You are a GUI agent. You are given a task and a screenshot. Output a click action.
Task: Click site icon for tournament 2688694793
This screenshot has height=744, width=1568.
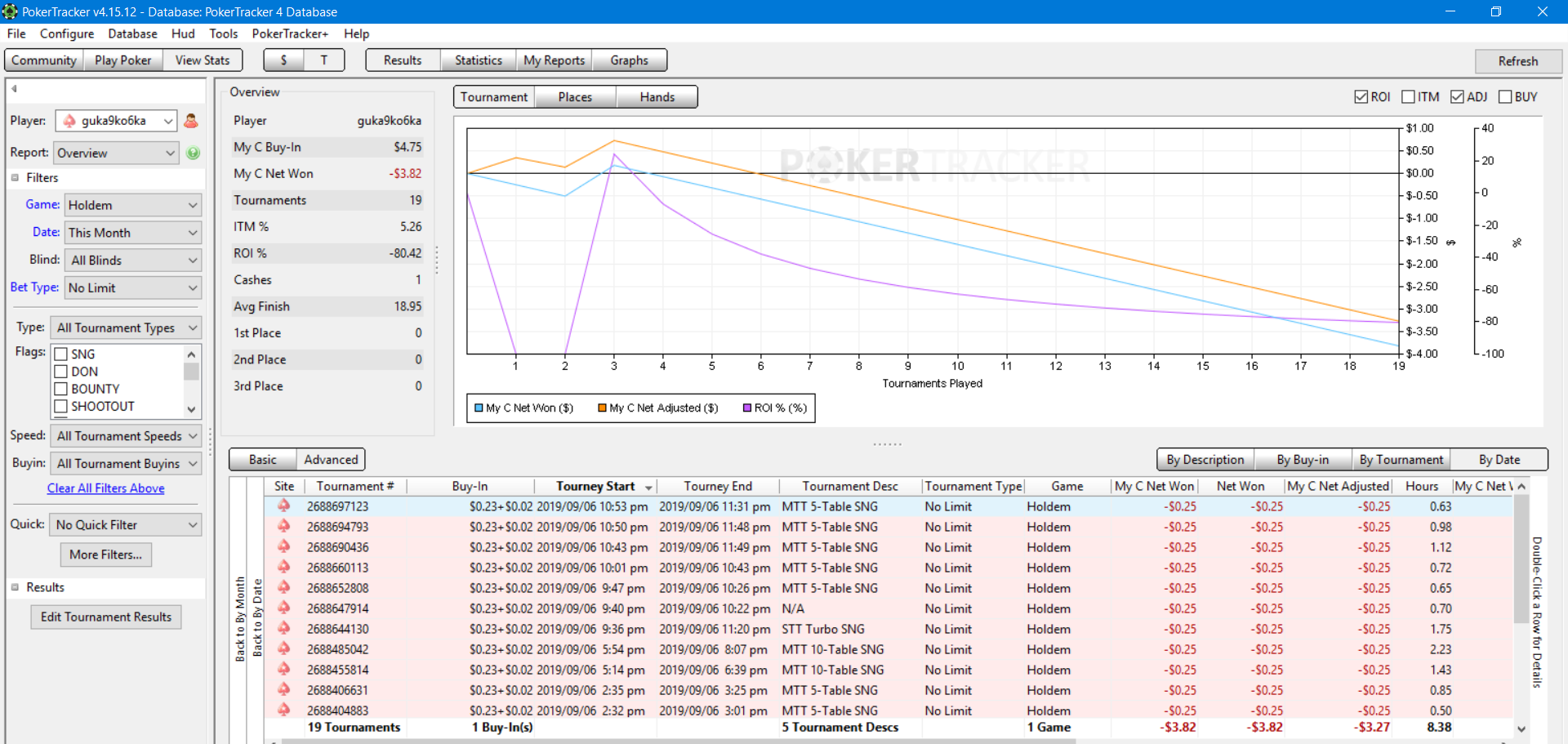point(283,527)
